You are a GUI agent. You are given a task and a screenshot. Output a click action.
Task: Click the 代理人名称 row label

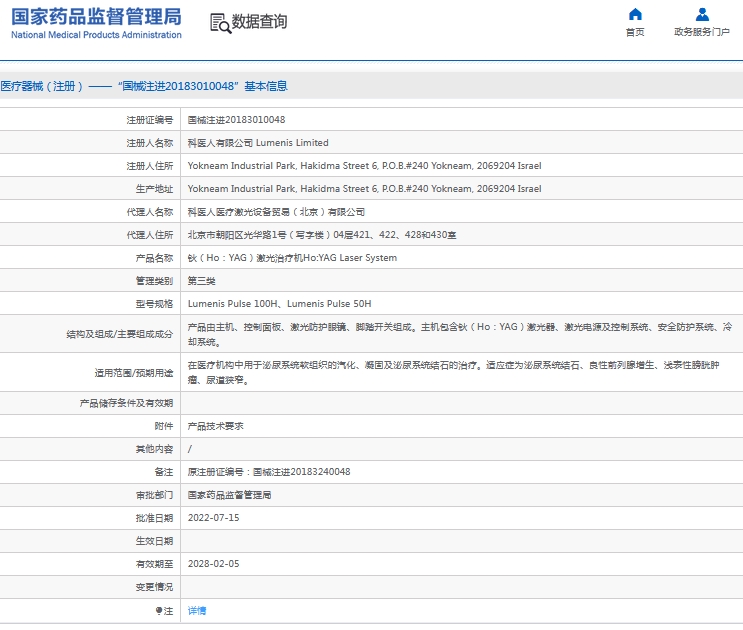(150, 212)
